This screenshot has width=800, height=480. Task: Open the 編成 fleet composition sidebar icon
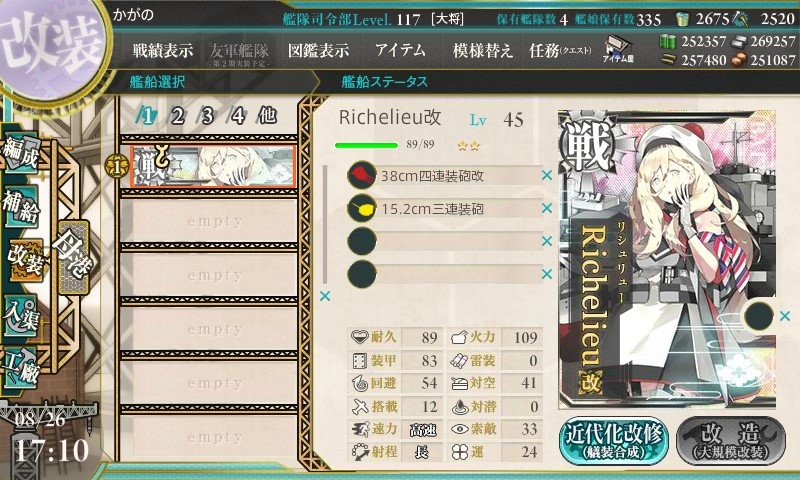tap(22, 154)
